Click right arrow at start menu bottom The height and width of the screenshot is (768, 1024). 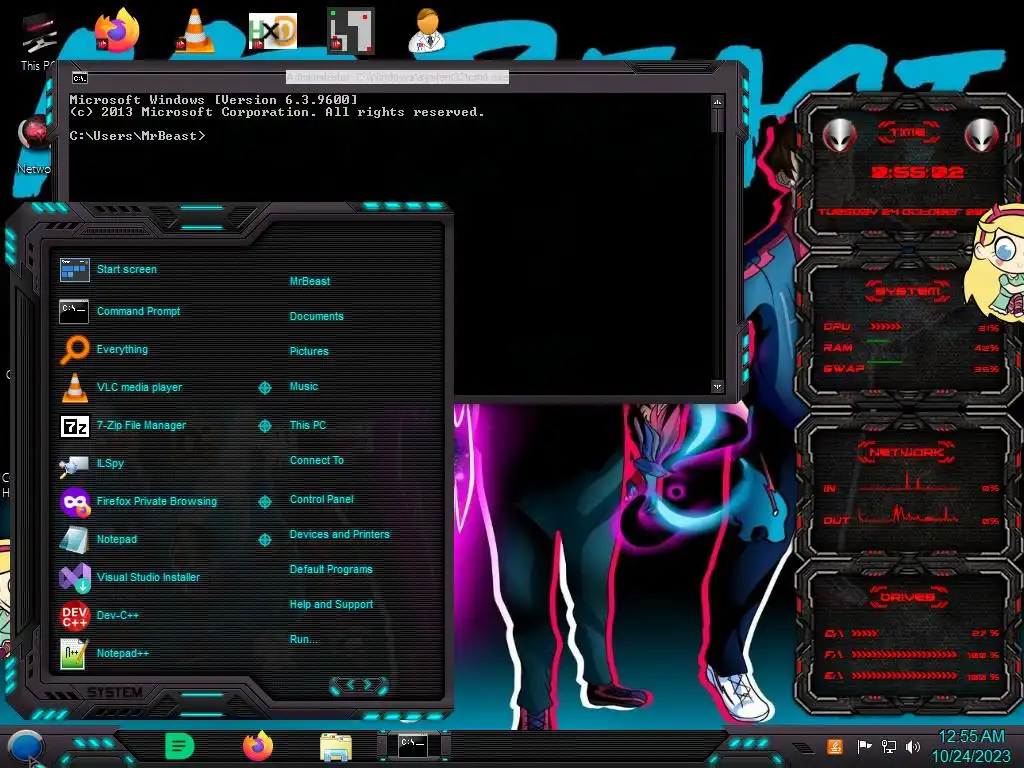[370, 685]
